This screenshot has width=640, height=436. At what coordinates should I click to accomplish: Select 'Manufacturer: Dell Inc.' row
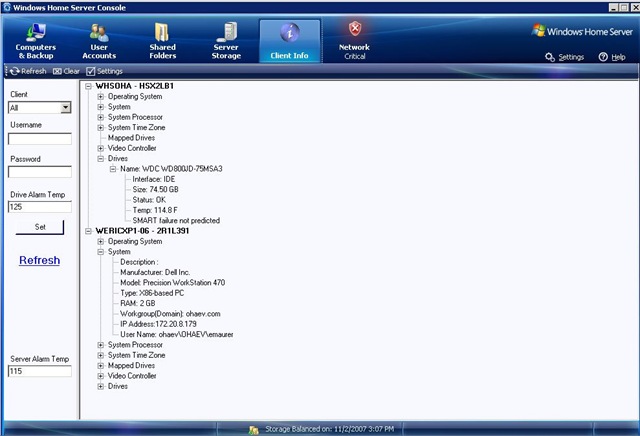point(155,272)
